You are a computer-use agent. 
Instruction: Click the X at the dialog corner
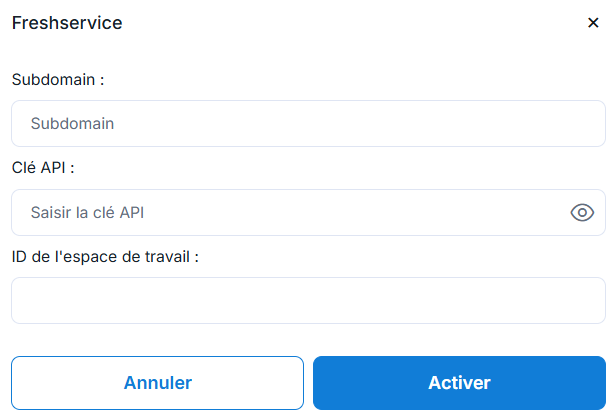[593, 23]
